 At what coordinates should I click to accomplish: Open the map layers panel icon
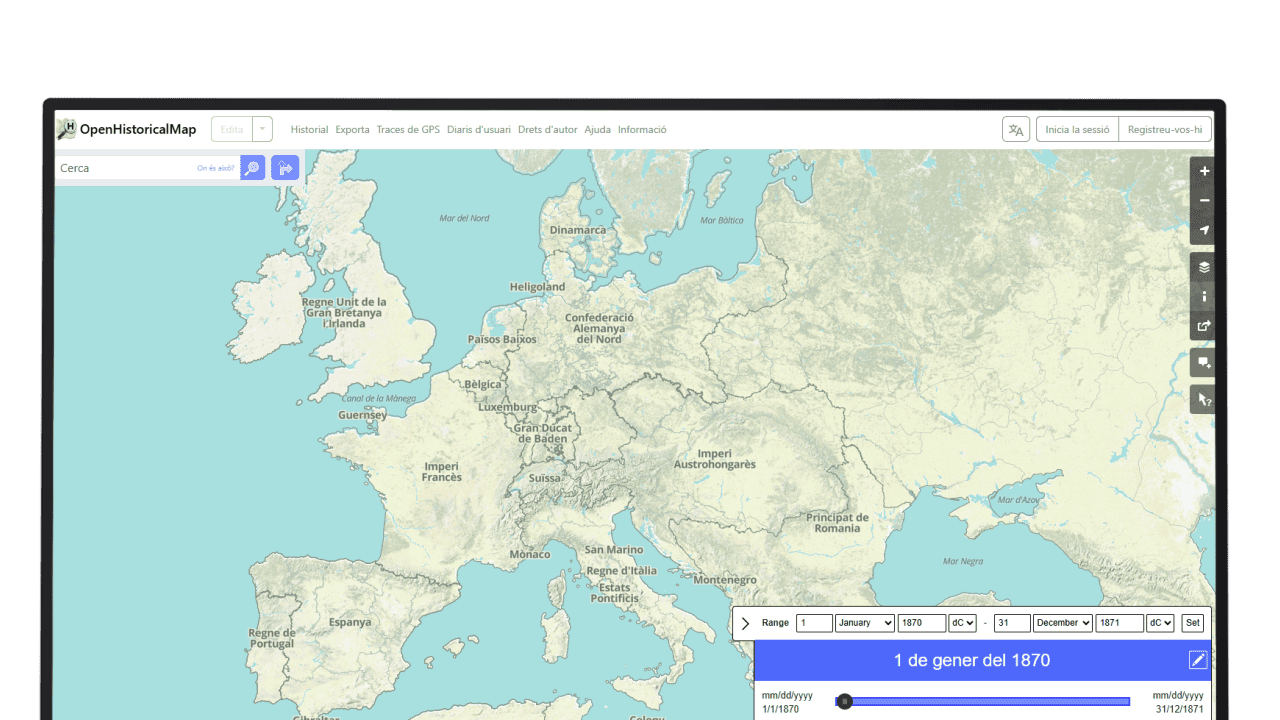pyautogui.click(x=1203, y=267)
